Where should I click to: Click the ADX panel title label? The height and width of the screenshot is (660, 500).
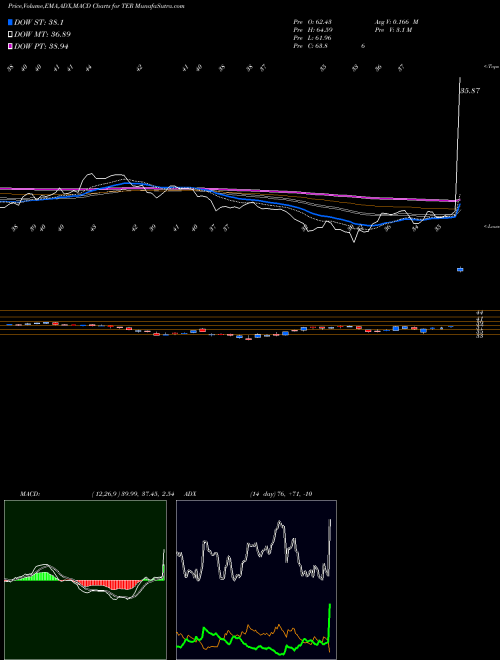(x=190, y=494)
